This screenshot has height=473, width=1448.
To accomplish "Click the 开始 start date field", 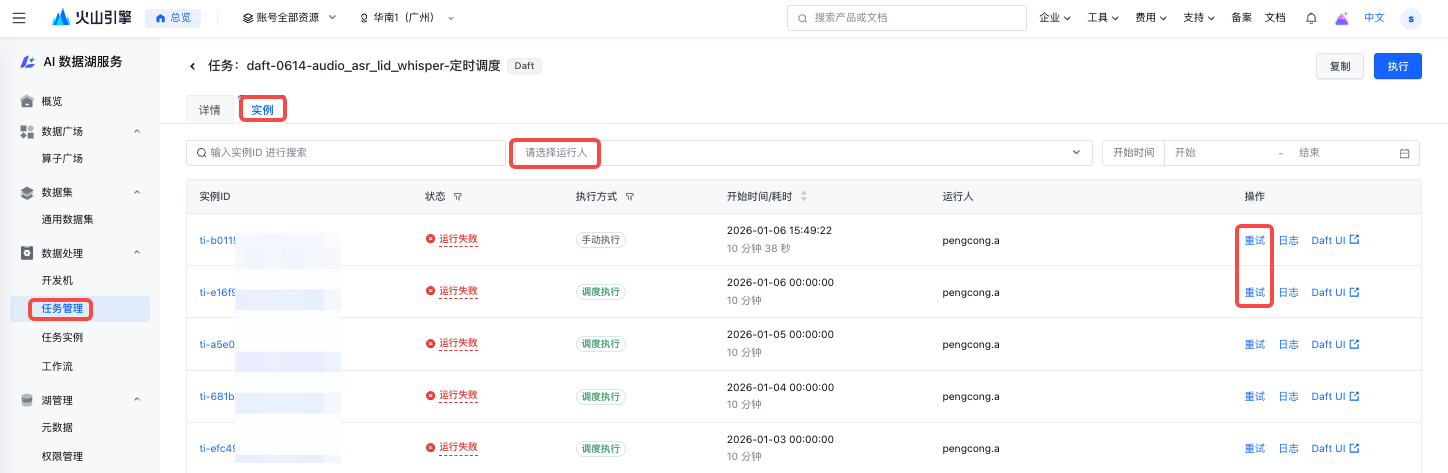I will pyautogui.click(x=1220, y=152).
